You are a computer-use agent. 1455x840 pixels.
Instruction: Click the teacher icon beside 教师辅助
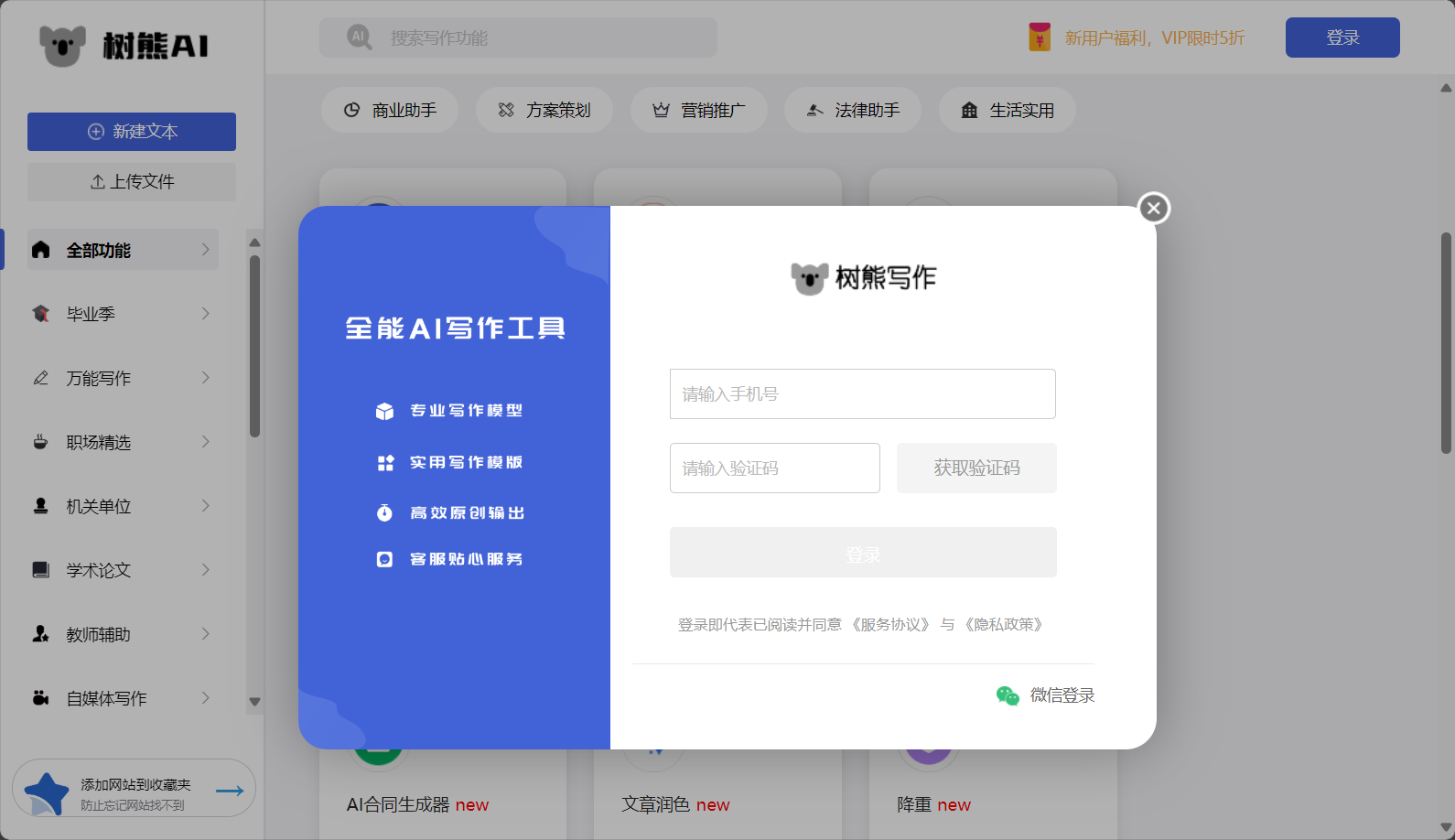click(x=41, y=634)
